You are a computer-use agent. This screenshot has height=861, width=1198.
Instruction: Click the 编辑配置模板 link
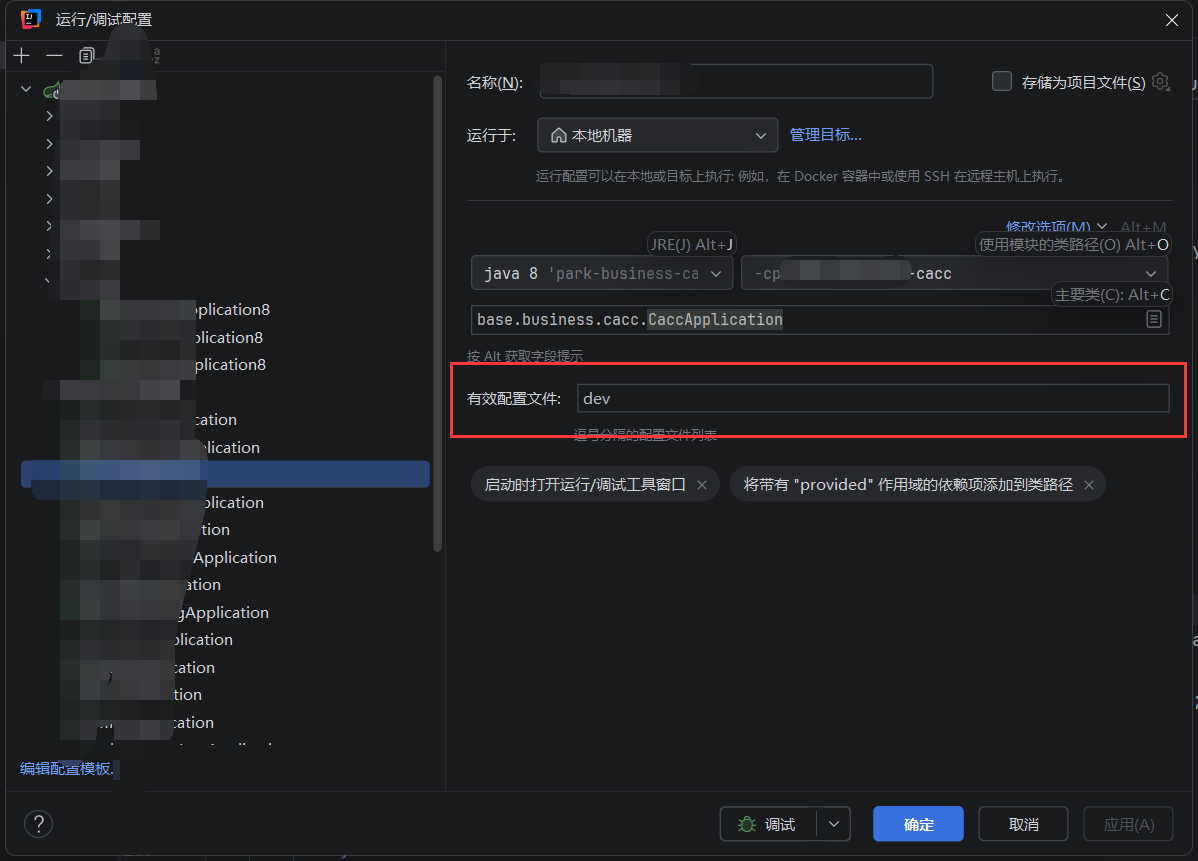66,769
